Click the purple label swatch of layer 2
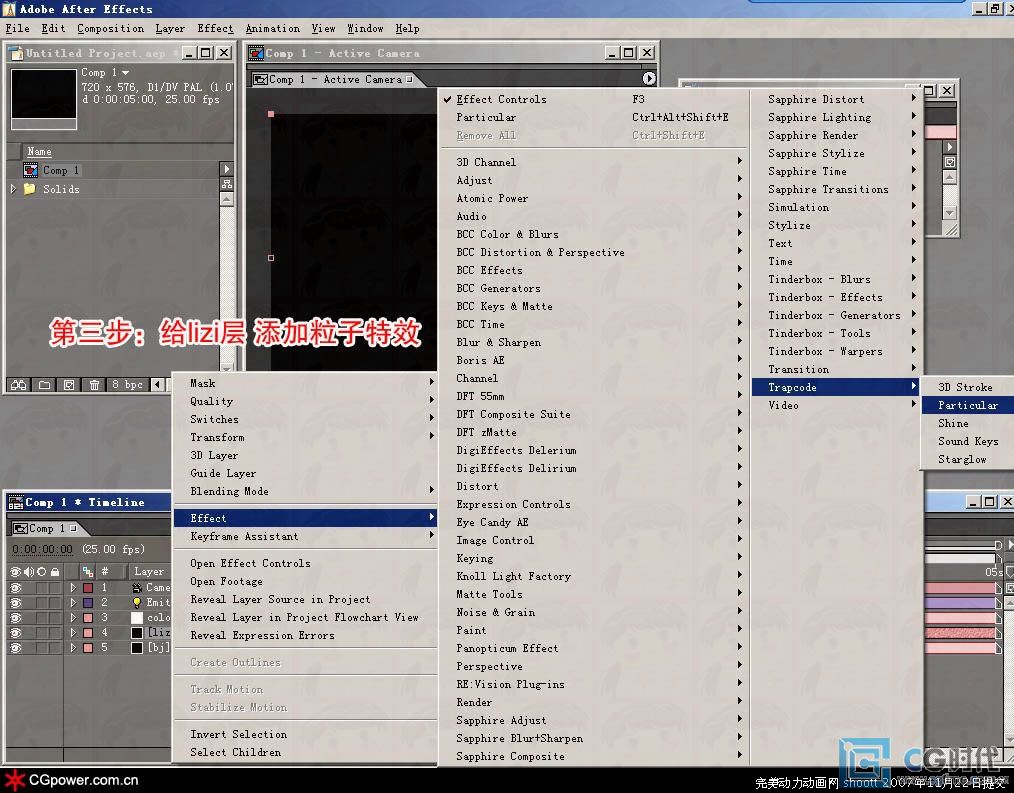Image resolution: width=1014 pixels, height=793 pixels. (x=88, y=602)
